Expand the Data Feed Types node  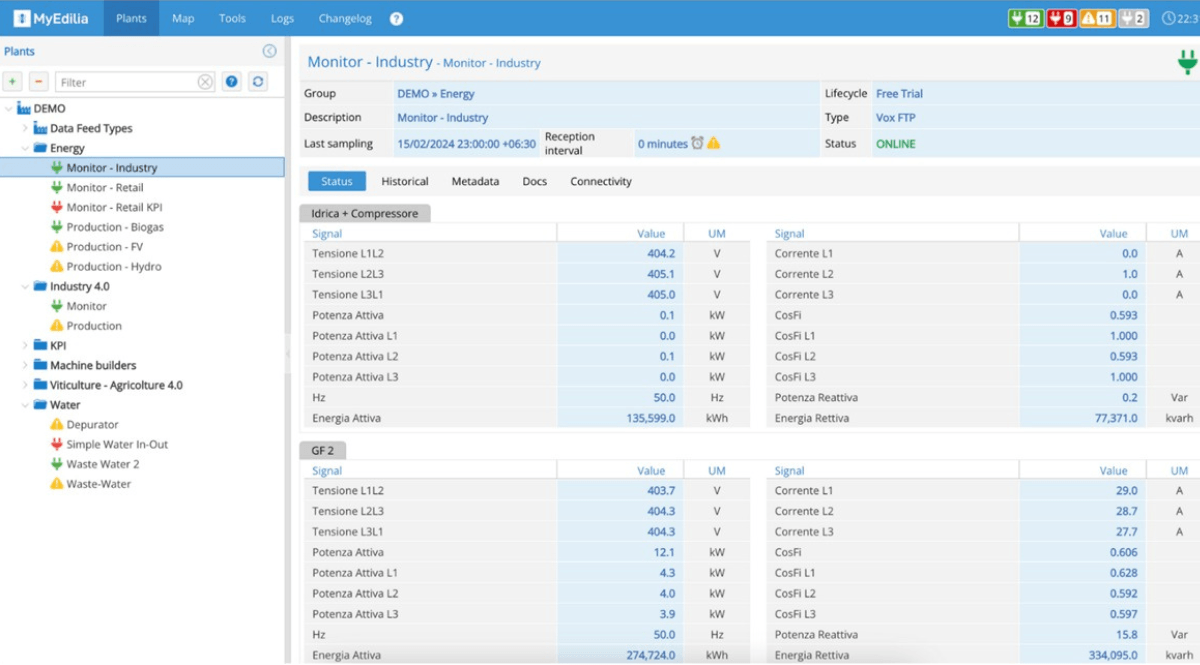point(25,128)
